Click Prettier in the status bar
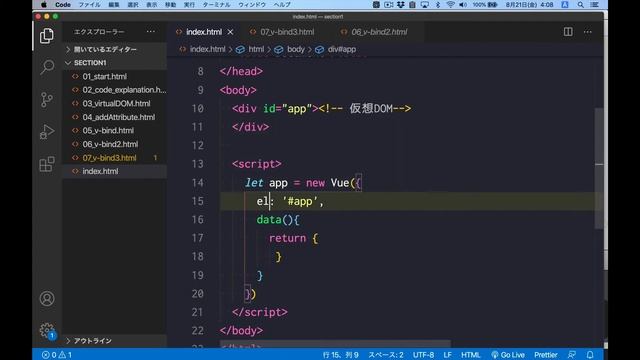Image resolution: width=640 pixels, height=360 pixels. [546, 355]
